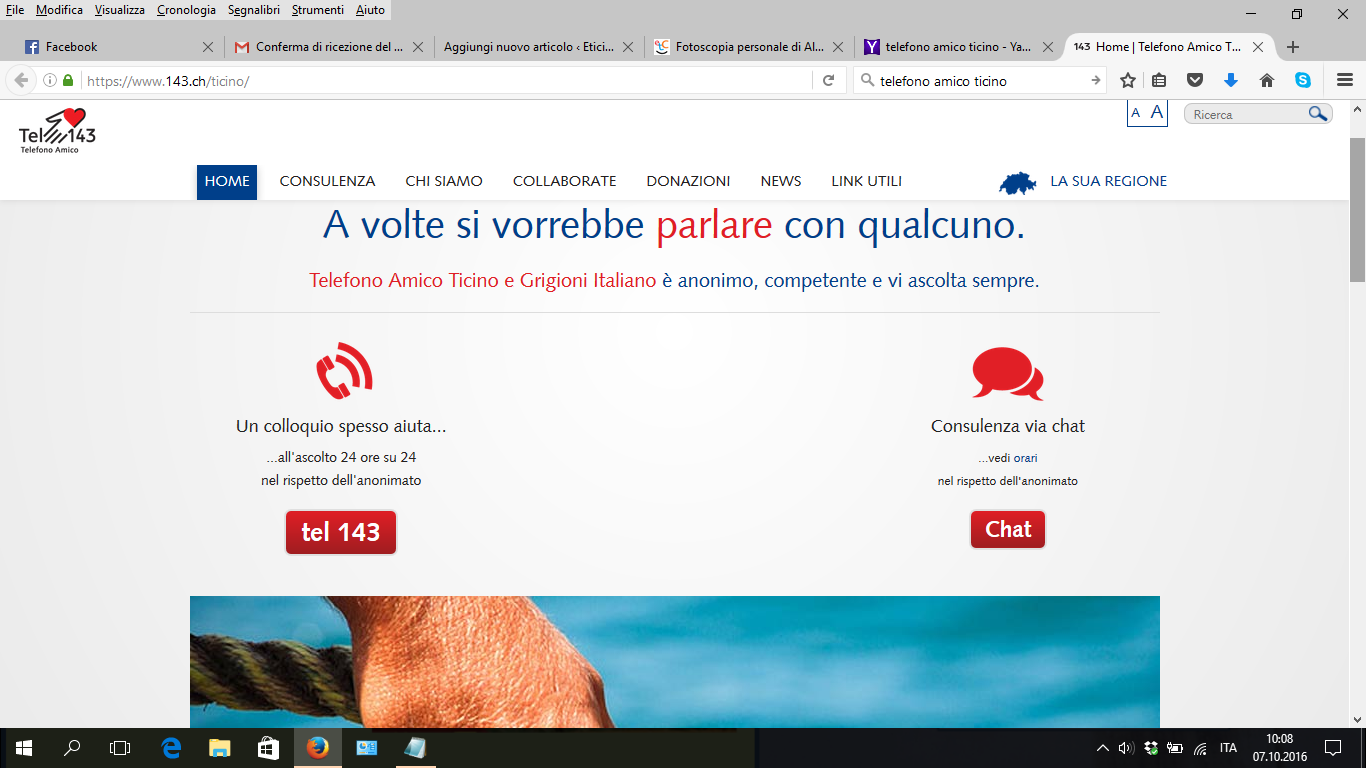Click the rope and hand banner image

pos(675,662)
